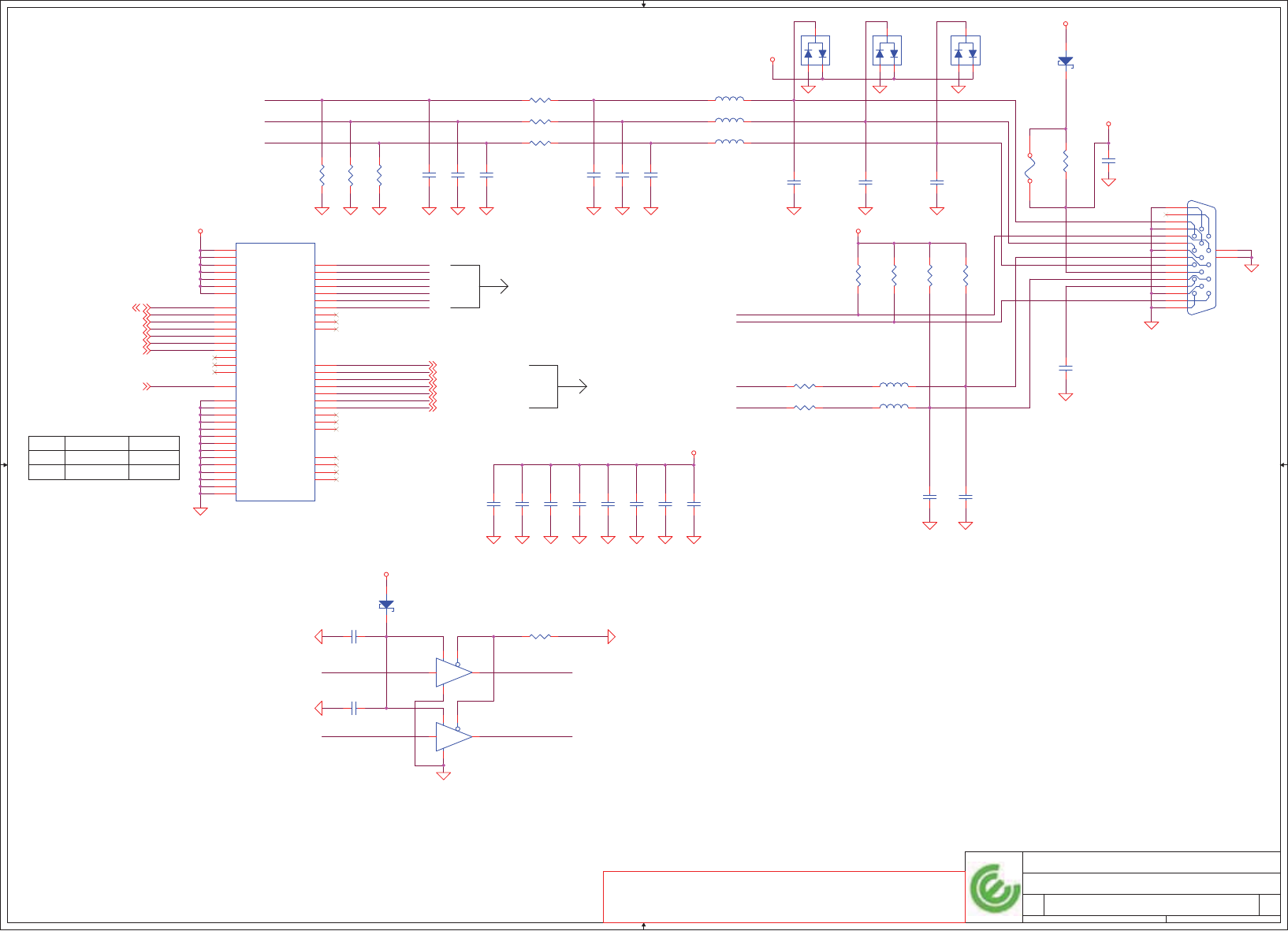Select the Schottky diode above the buffer amplifiers

pos(386,605)
